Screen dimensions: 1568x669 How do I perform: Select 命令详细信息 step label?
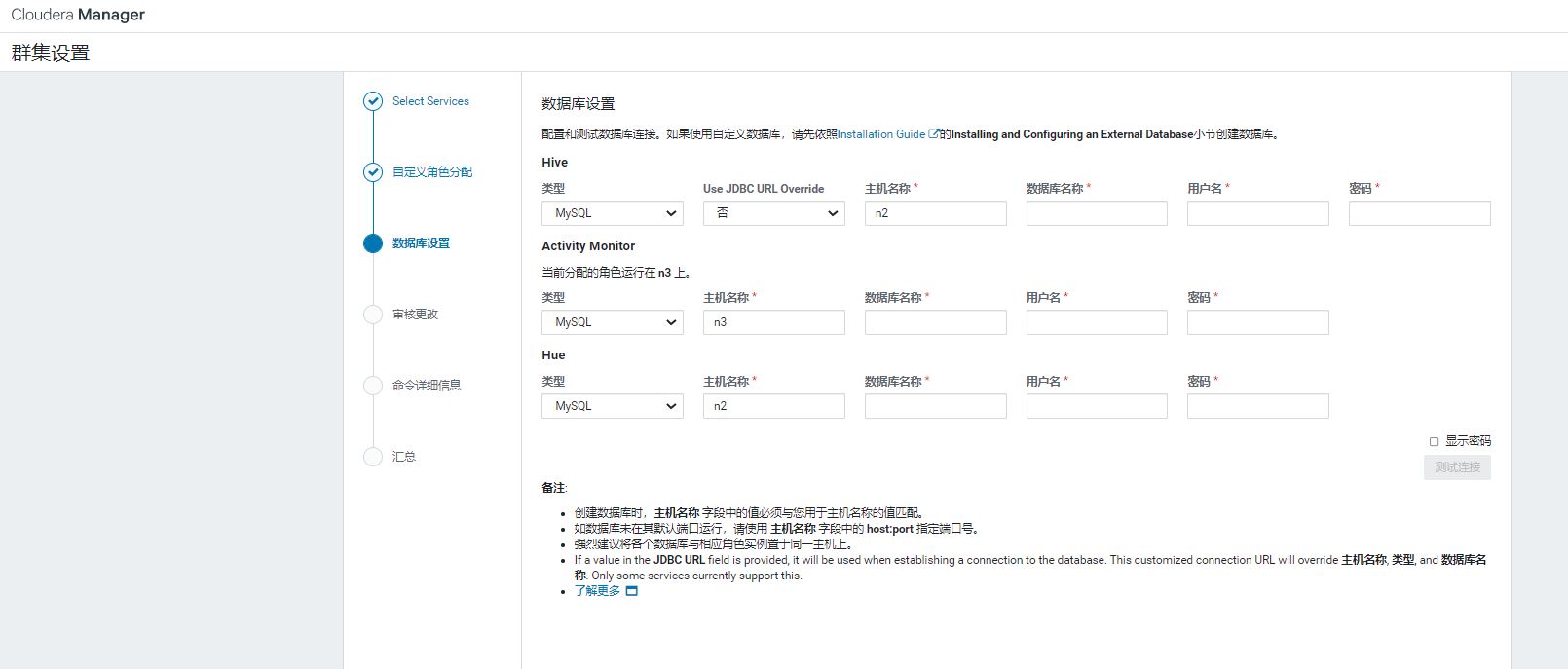(x=427, y=386)
